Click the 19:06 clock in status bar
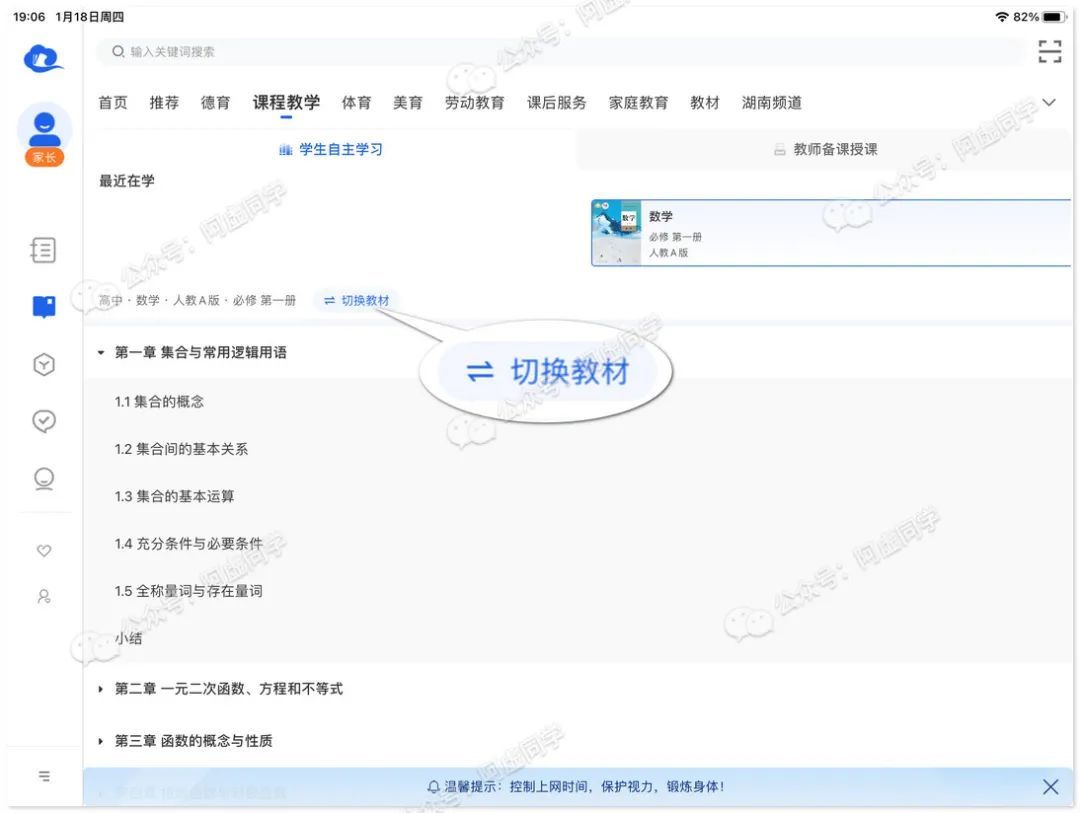The height and width of the screenshot is (813, 1080). pos(29,17)
